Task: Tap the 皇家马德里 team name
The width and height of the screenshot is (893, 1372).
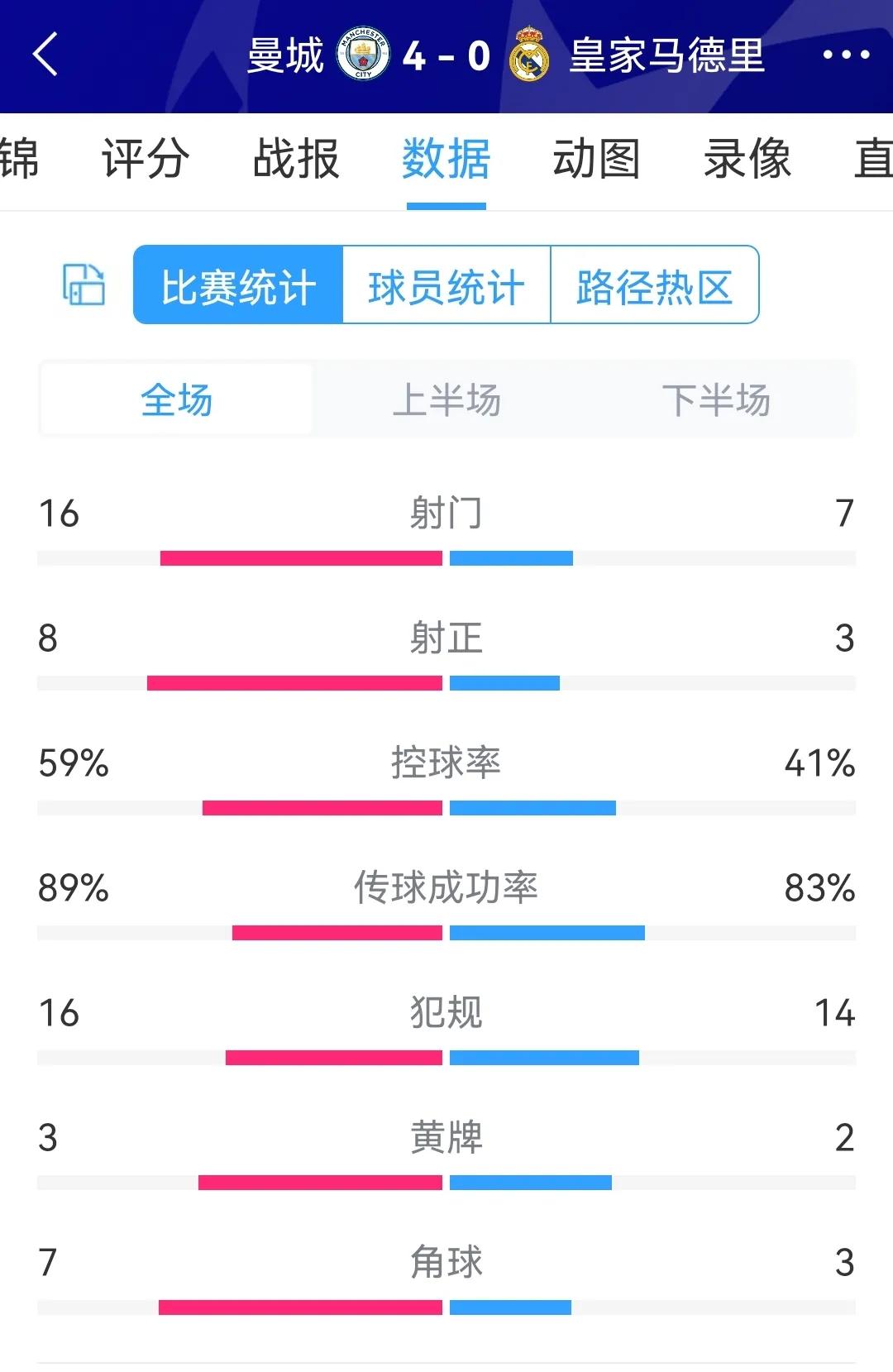Action: [666, 55]
